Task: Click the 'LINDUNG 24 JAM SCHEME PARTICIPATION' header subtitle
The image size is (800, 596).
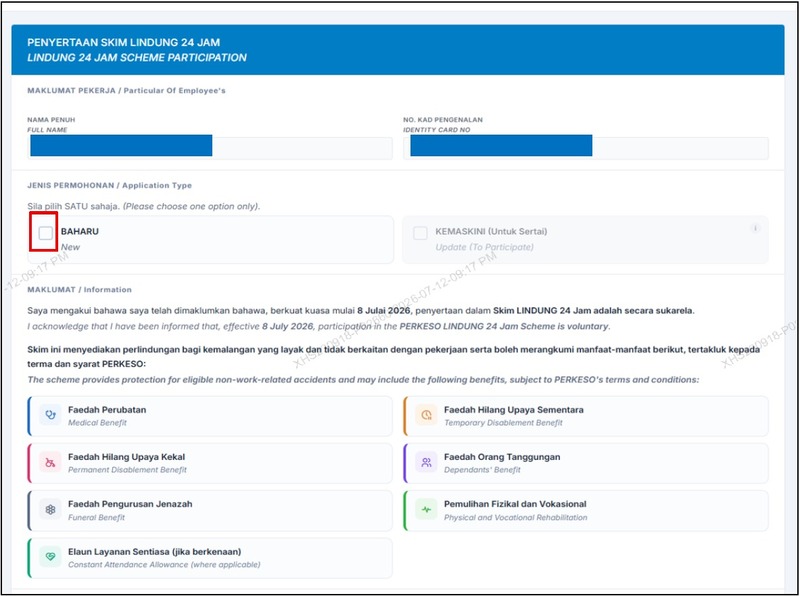Action: tap(137, 58)
